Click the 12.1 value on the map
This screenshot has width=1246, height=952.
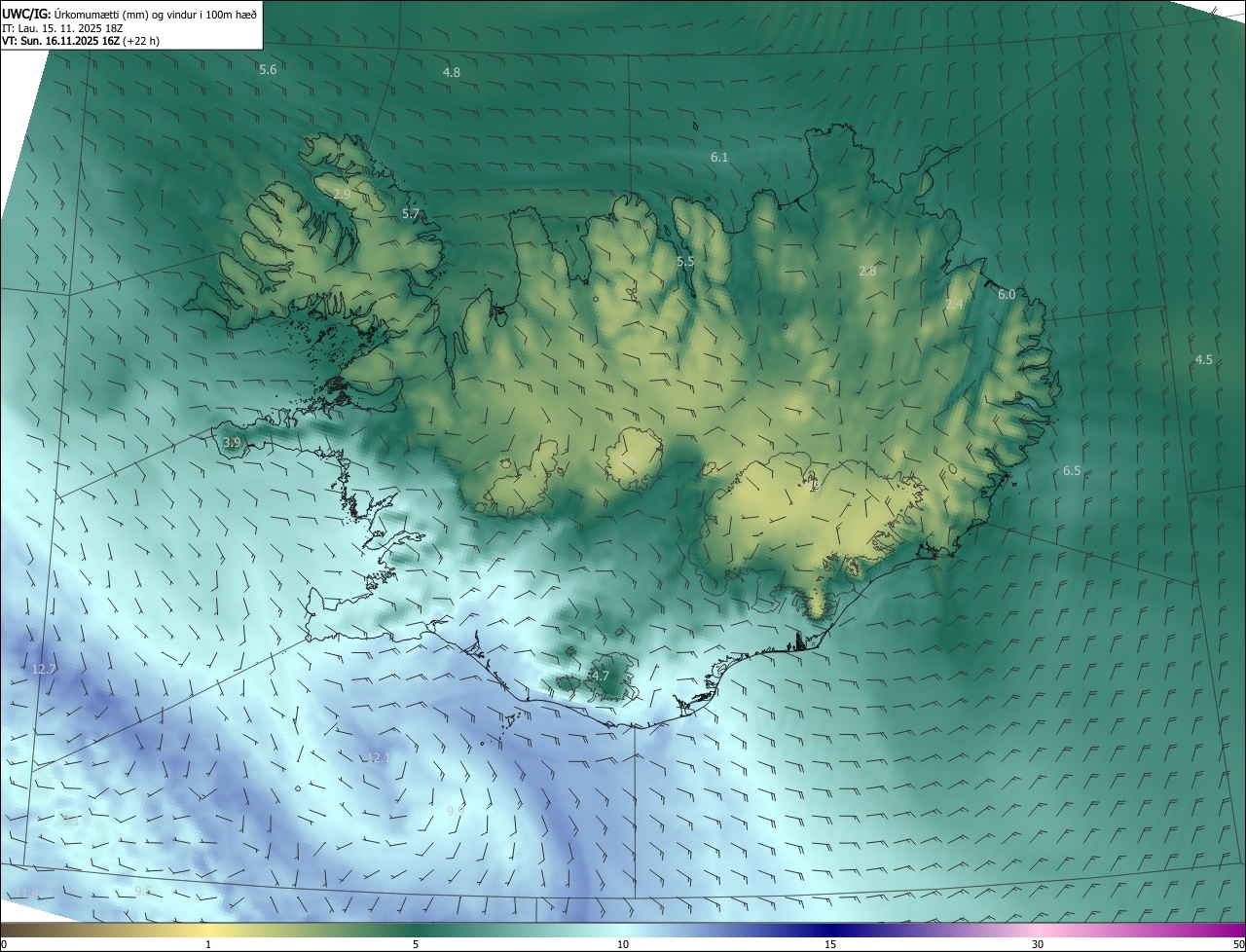[x=379, y=758]
